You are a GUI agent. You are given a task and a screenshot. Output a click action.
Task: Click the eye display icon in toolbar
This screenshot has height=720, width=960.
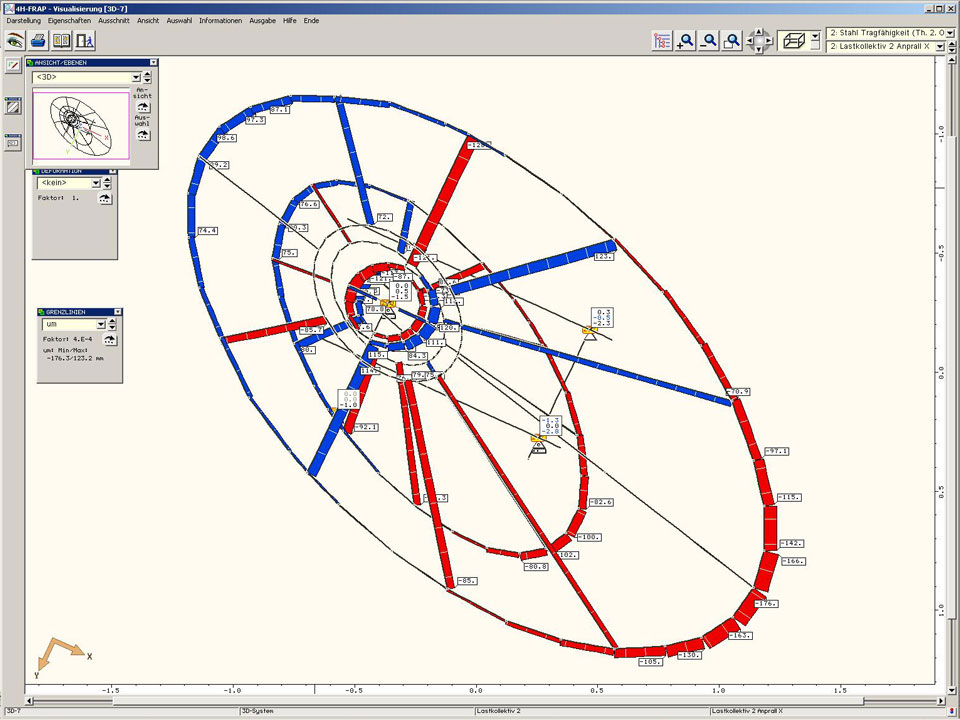pos(15,41)
